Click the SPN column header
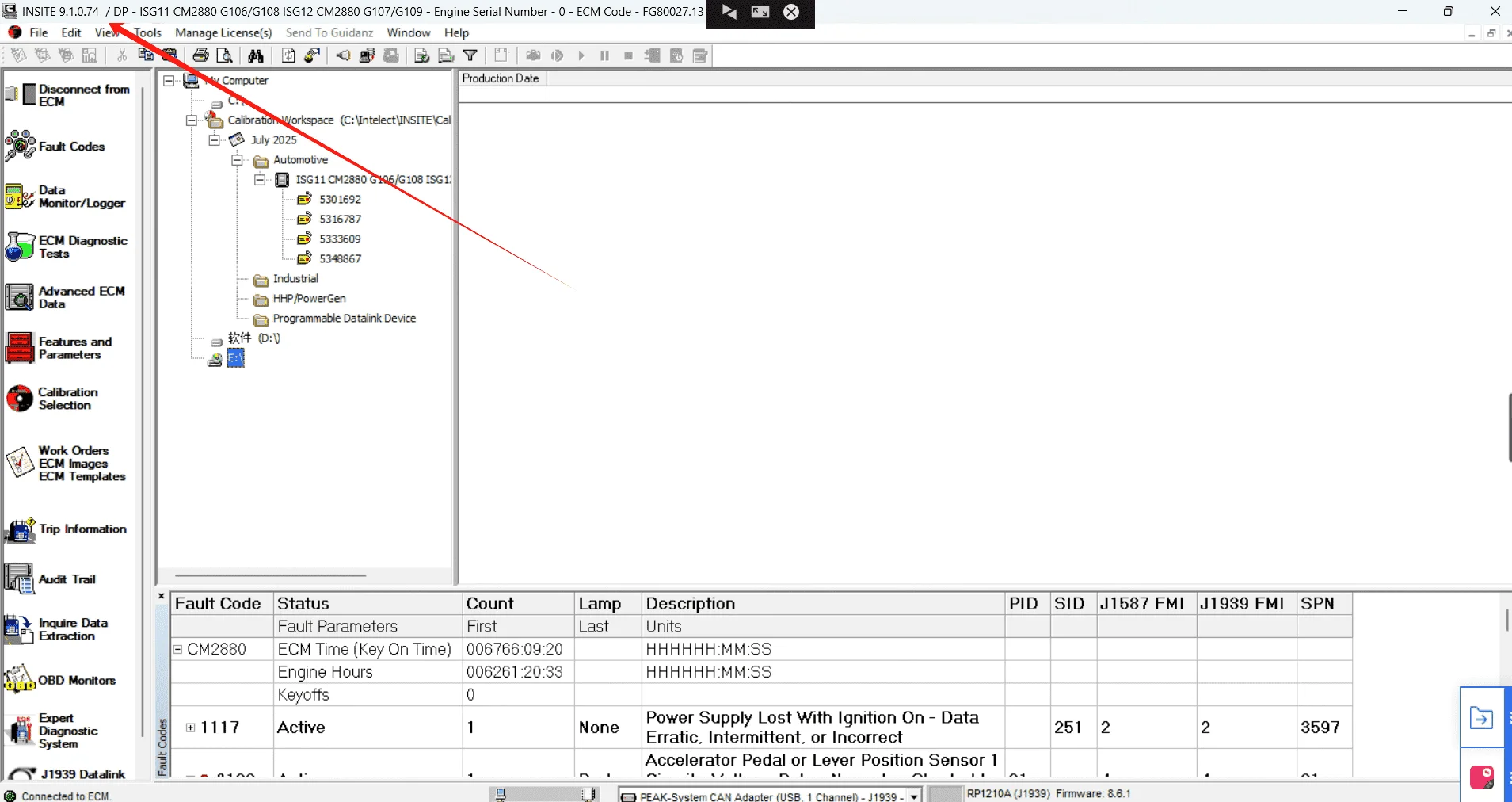This screenshot has width=1512, height=802. 1324,604
